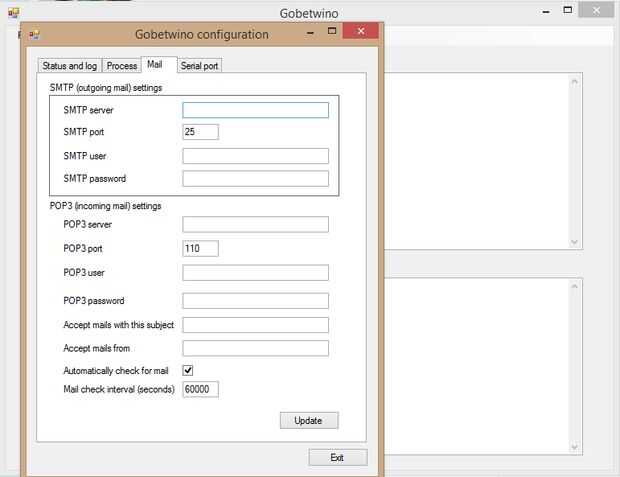Click scroll up arrow in upper Gobetwino pane
Viewport: 620px width, 477px height.
tap(575, 82)
